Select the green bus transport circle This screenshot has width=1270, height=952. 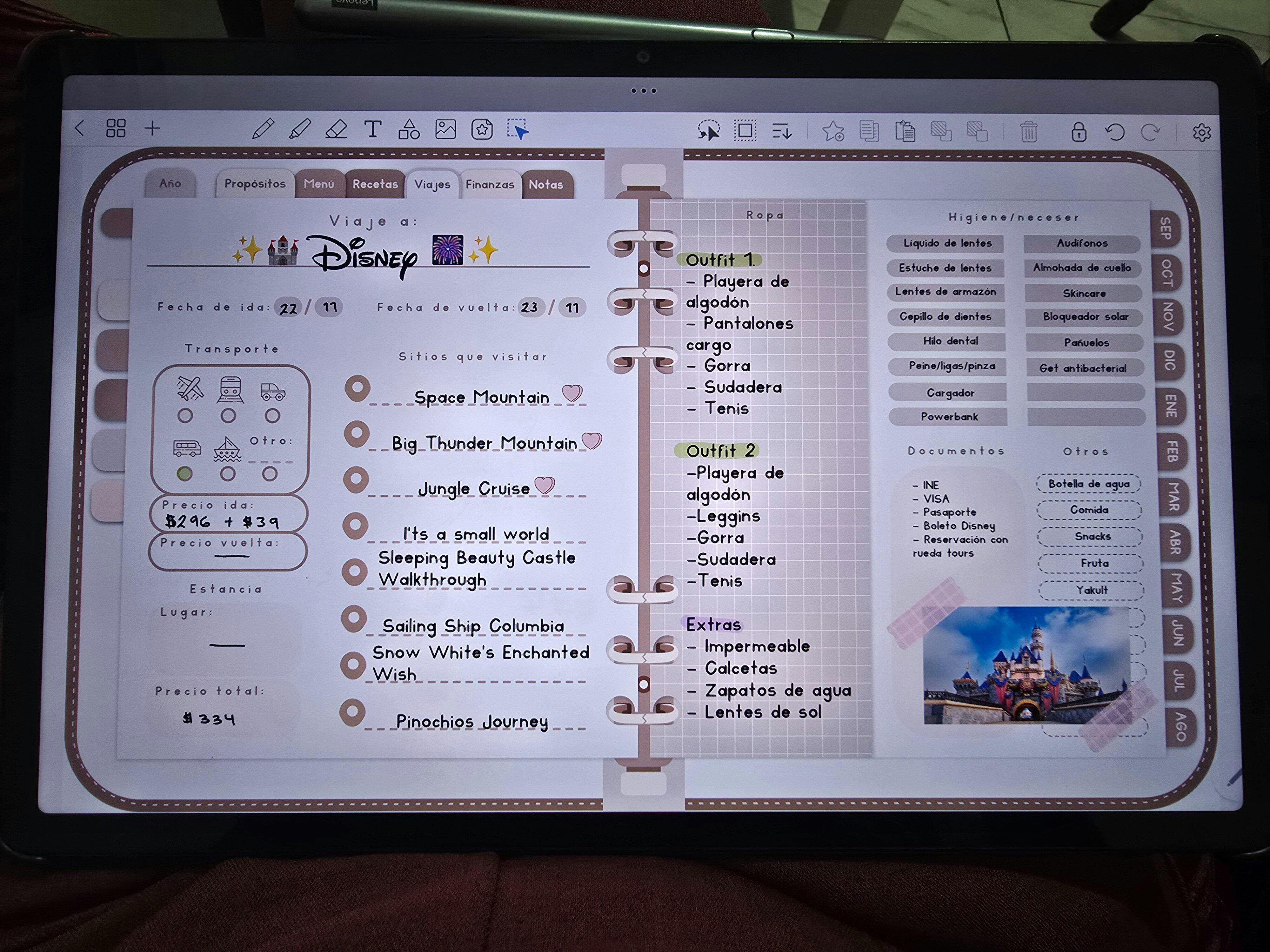(184, 474)
